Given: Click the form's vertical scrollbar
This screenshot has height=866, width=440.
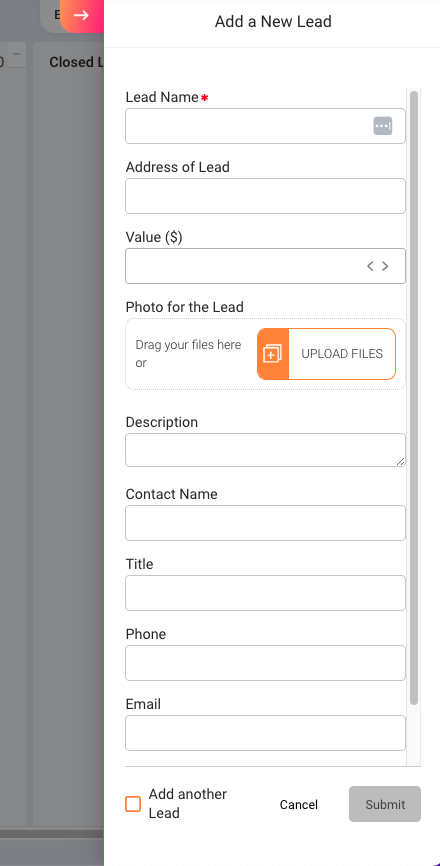Looking at the screenshot, I should pos(414,398).
